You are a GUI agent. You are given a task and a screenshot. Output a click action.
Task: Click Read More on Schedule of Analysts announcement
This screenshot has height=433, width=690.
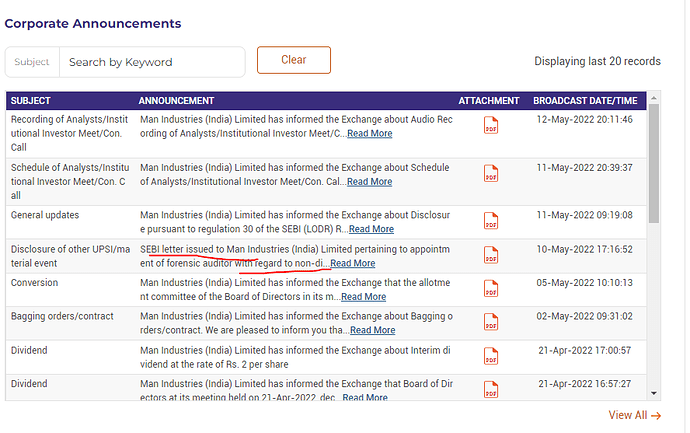369,182
